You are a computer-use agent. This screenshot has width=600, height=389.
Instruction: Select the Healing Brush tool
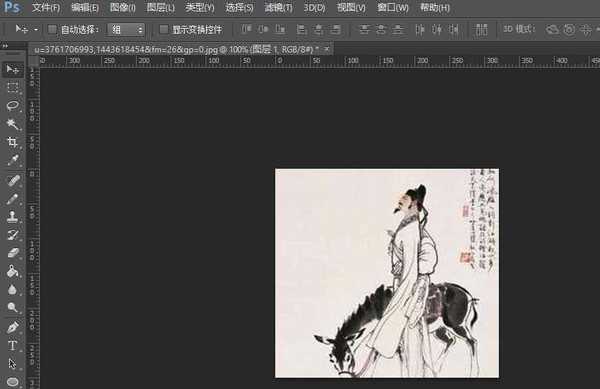pos(13,181)
